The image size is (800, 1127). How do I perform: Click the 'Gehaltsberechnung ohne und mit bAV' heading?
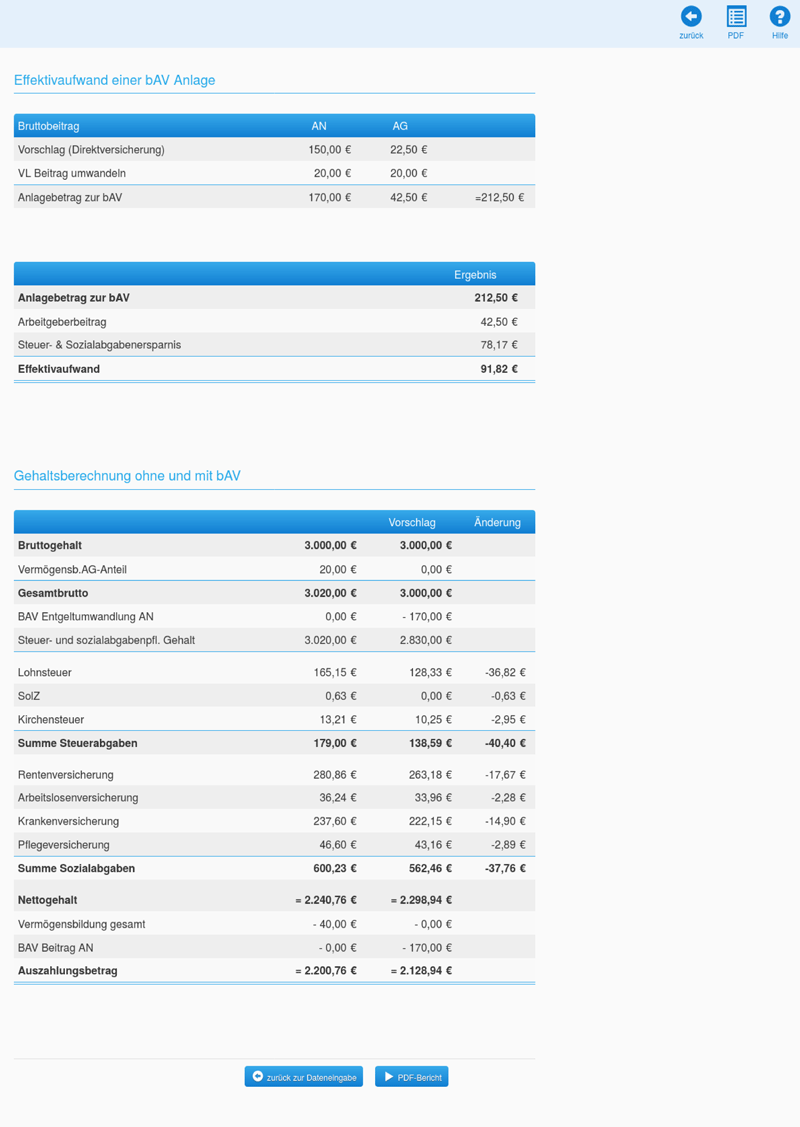[x=127, y=476]
